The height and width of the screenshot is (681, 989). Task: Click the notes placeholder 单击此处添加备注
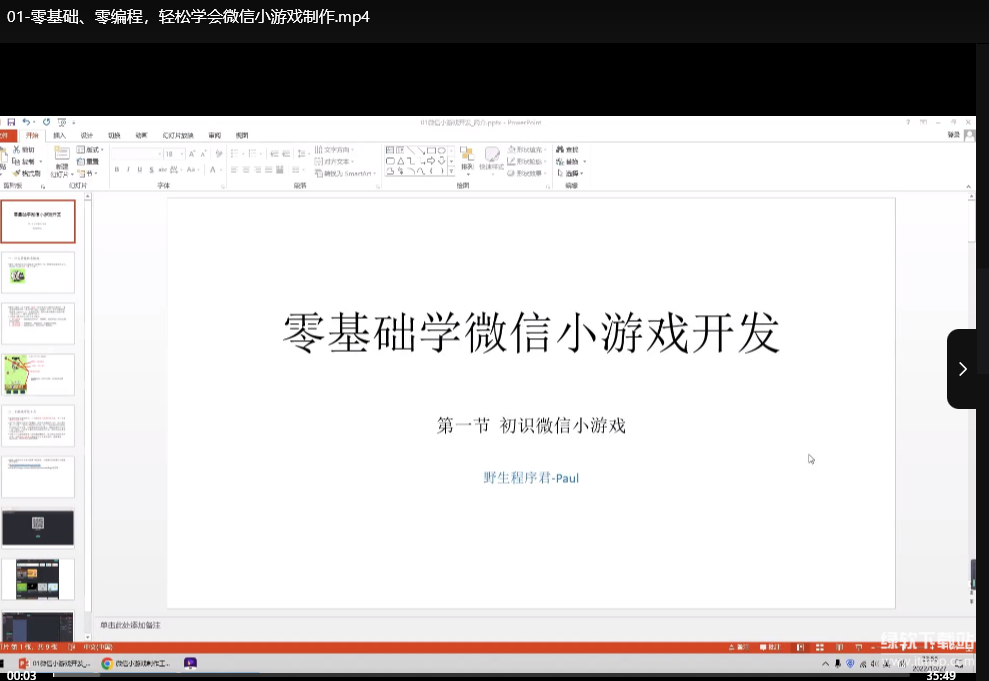click(x=130, y=625)
